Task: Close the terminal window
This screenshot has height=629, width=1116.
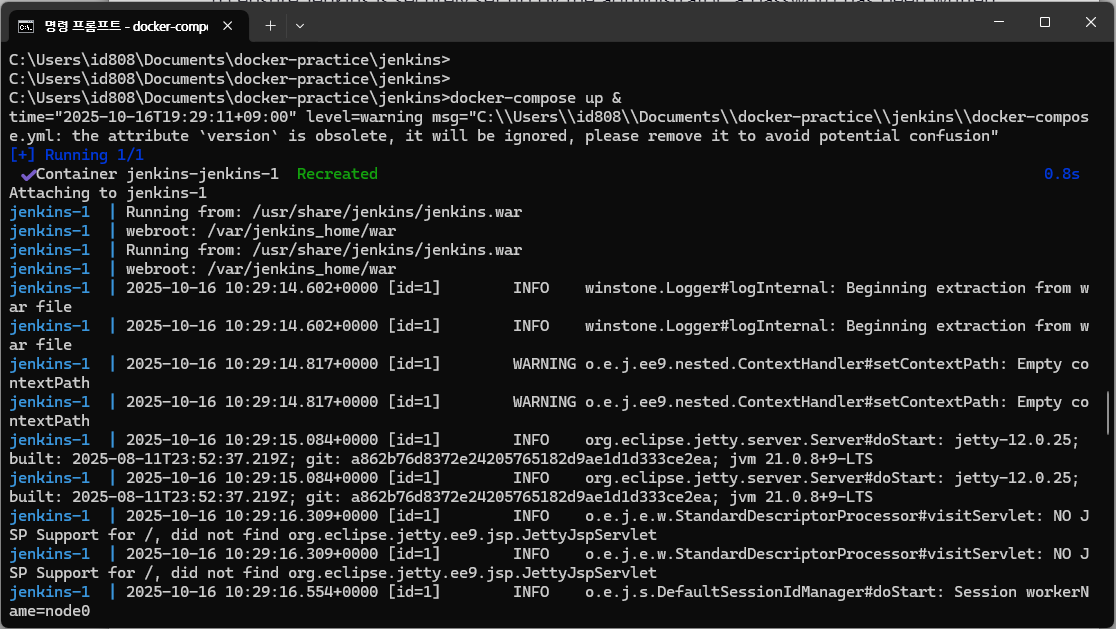Action: 1090,22
